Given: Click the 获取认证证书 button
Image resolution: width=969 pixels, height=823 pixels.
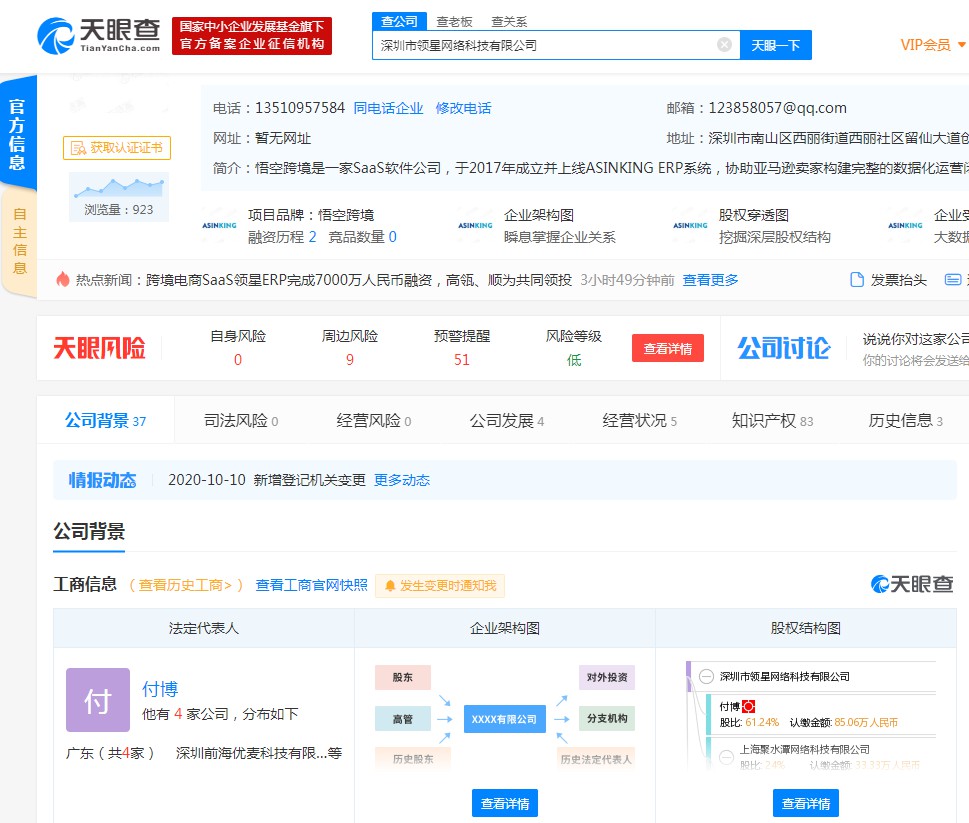Looking at the screenshot, I should click(x=117, y=148).
